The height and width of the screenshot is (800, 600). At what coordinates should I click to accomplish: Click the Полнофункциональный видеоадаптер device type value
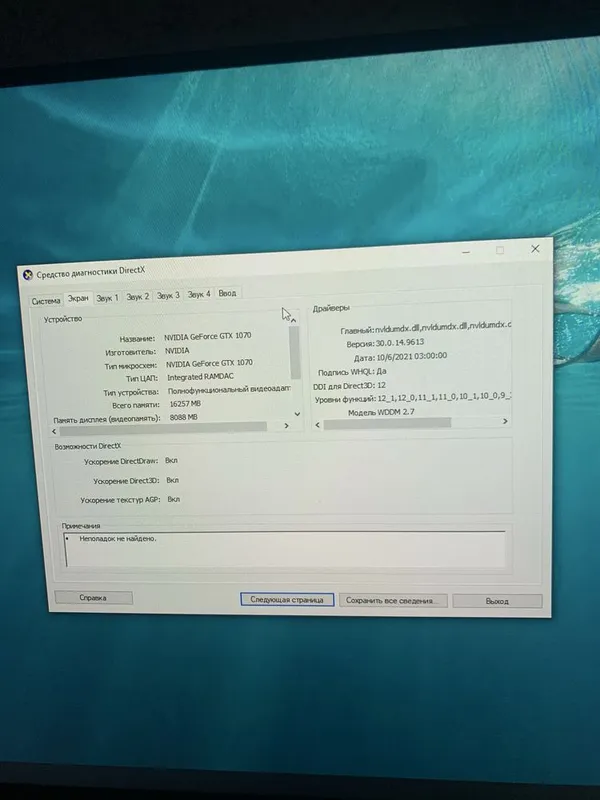pos(229,390)
